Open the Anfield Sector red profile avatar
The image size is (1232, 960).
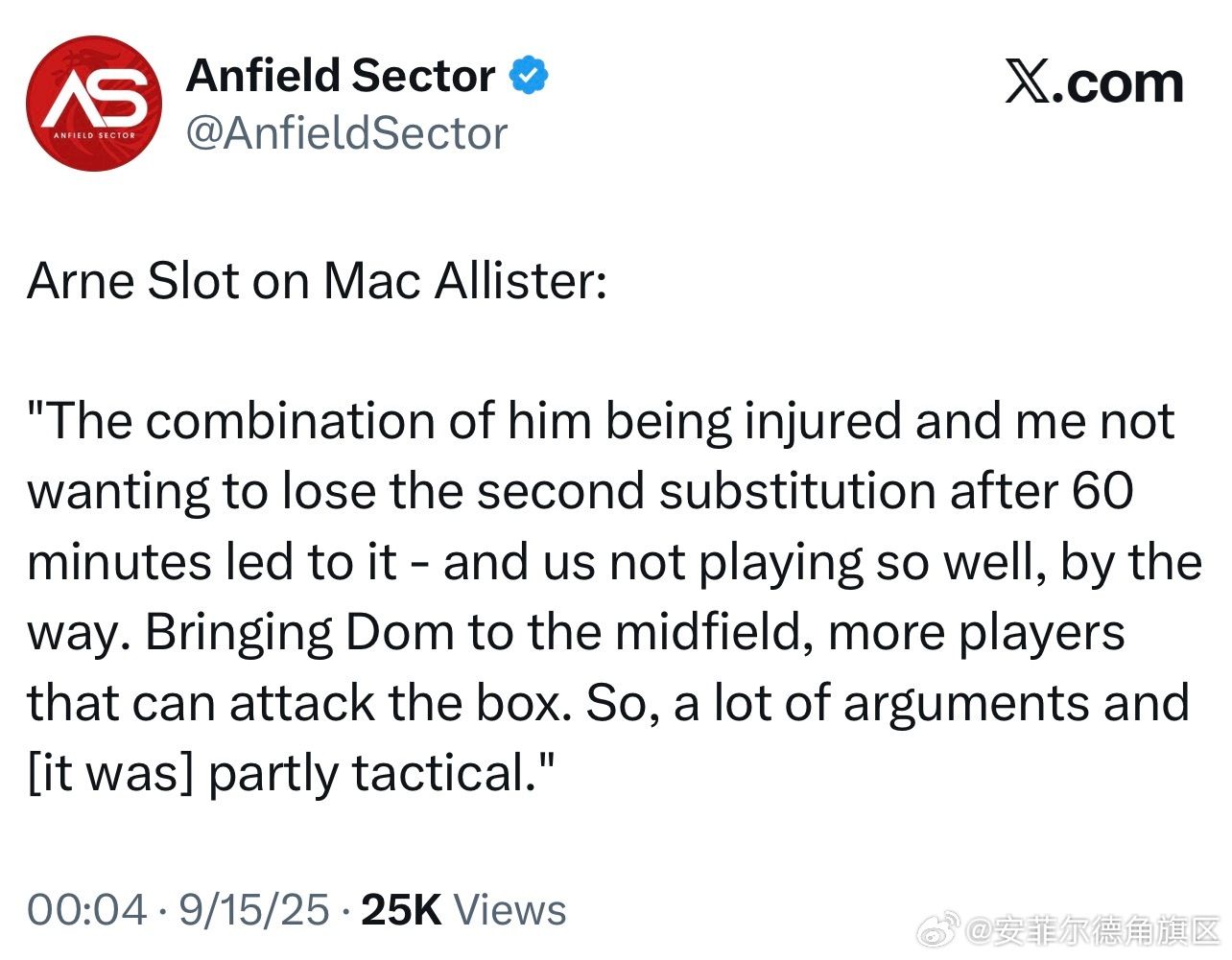coord(94,104)
